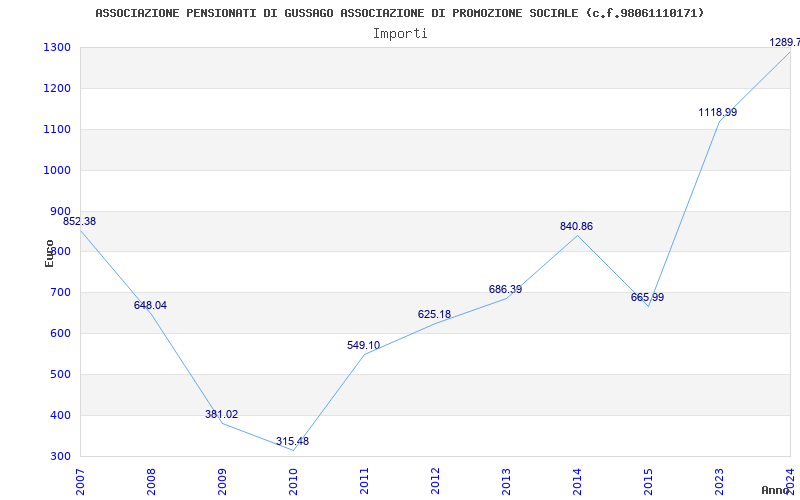Click the 2023 year on x-axis

719,480
